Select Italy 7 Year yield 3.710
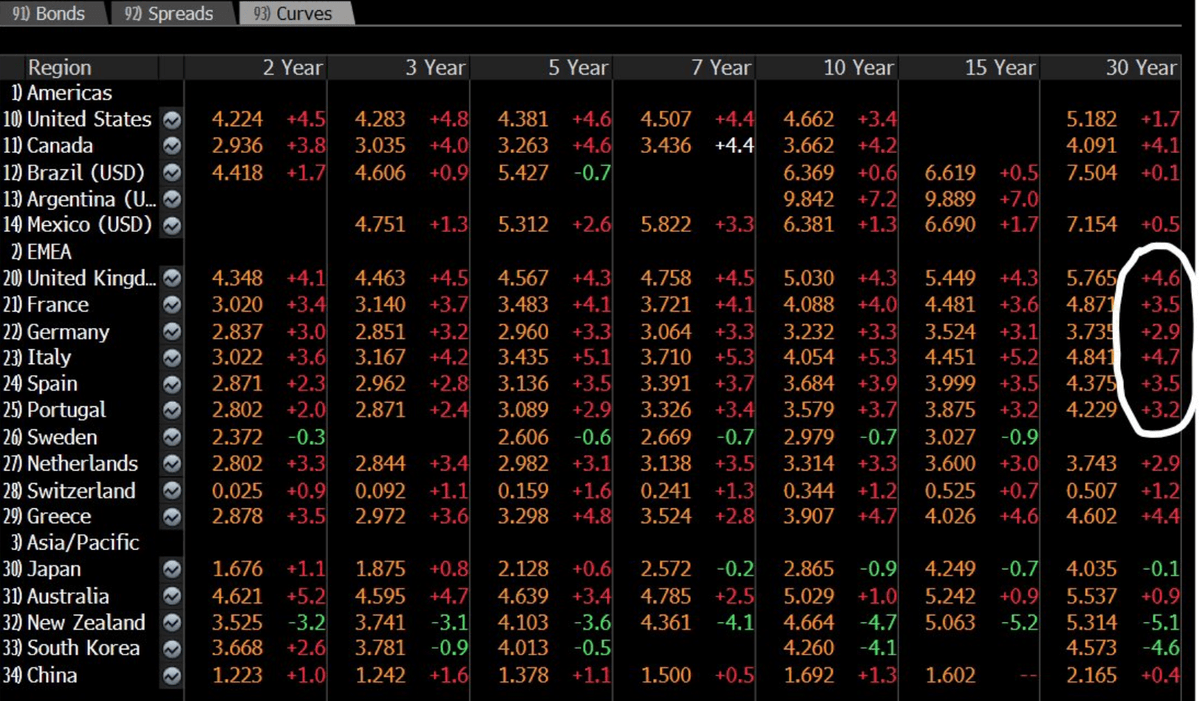This screenshot has height=701, width=1200. [x=666, y=358]
